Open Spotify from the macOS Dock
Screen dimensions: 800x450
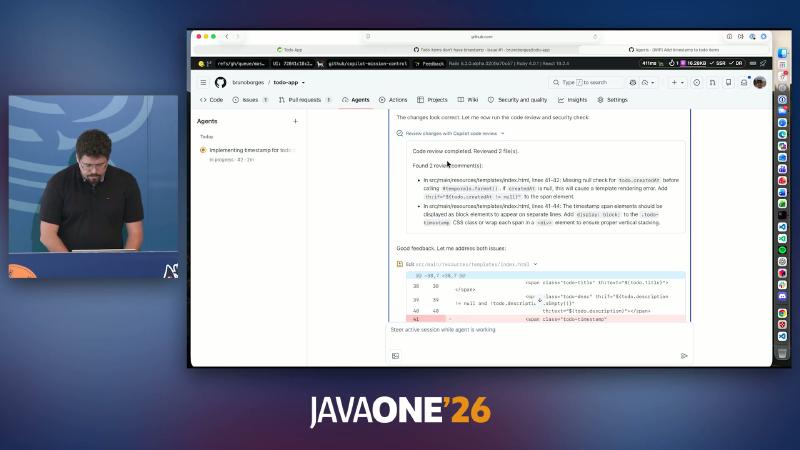point(782,250)
